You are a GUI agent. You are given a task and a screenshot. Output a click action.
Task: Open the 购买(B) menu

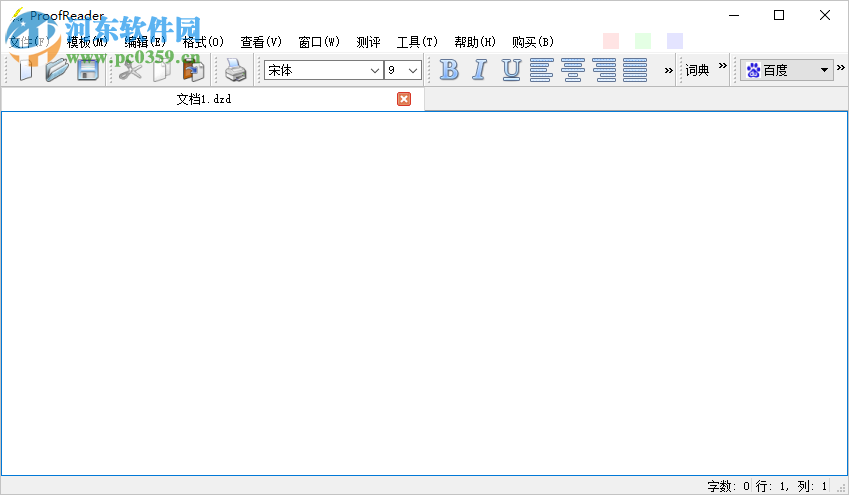pos(533,42)
